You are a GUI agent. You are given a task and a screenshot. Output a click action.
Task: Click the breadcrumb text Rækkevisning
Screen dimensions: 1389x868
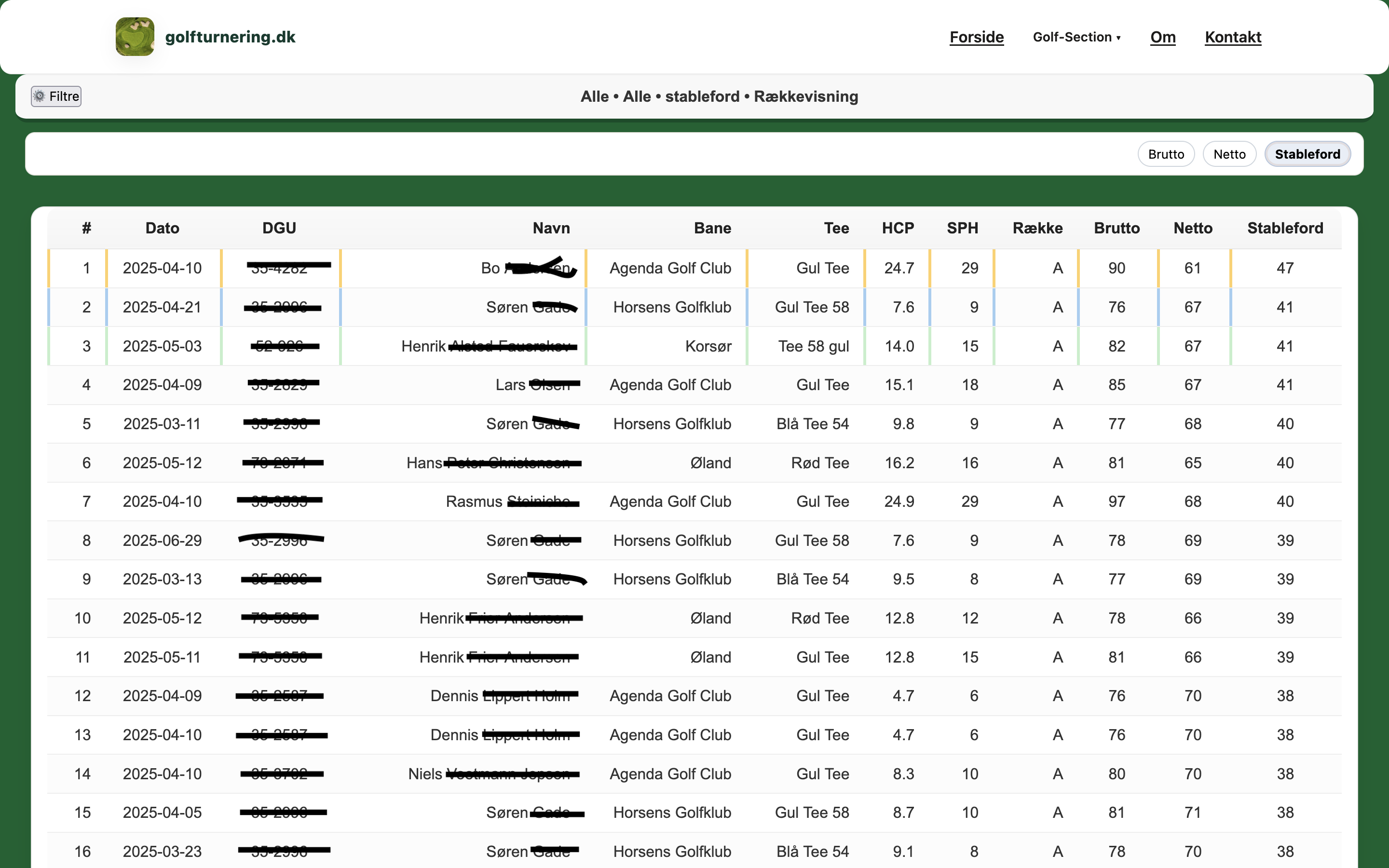[806, 96]
